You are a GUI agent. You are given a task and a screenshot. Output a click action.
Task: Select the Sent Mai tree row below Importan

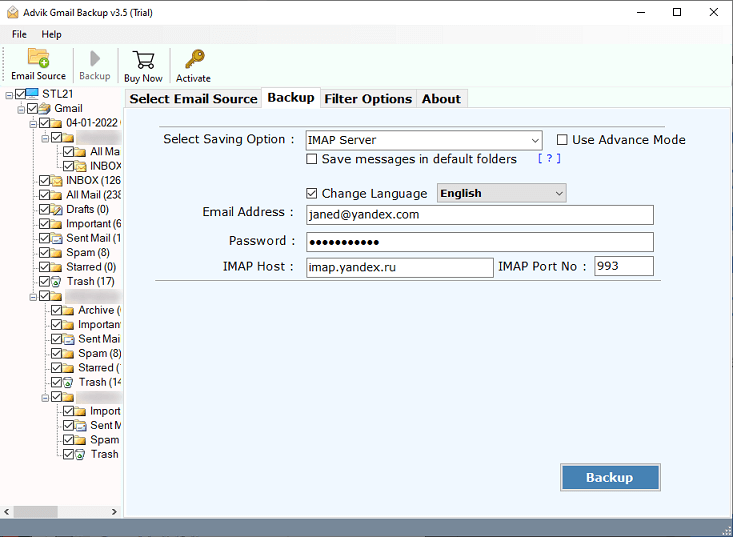click(99, 339)
